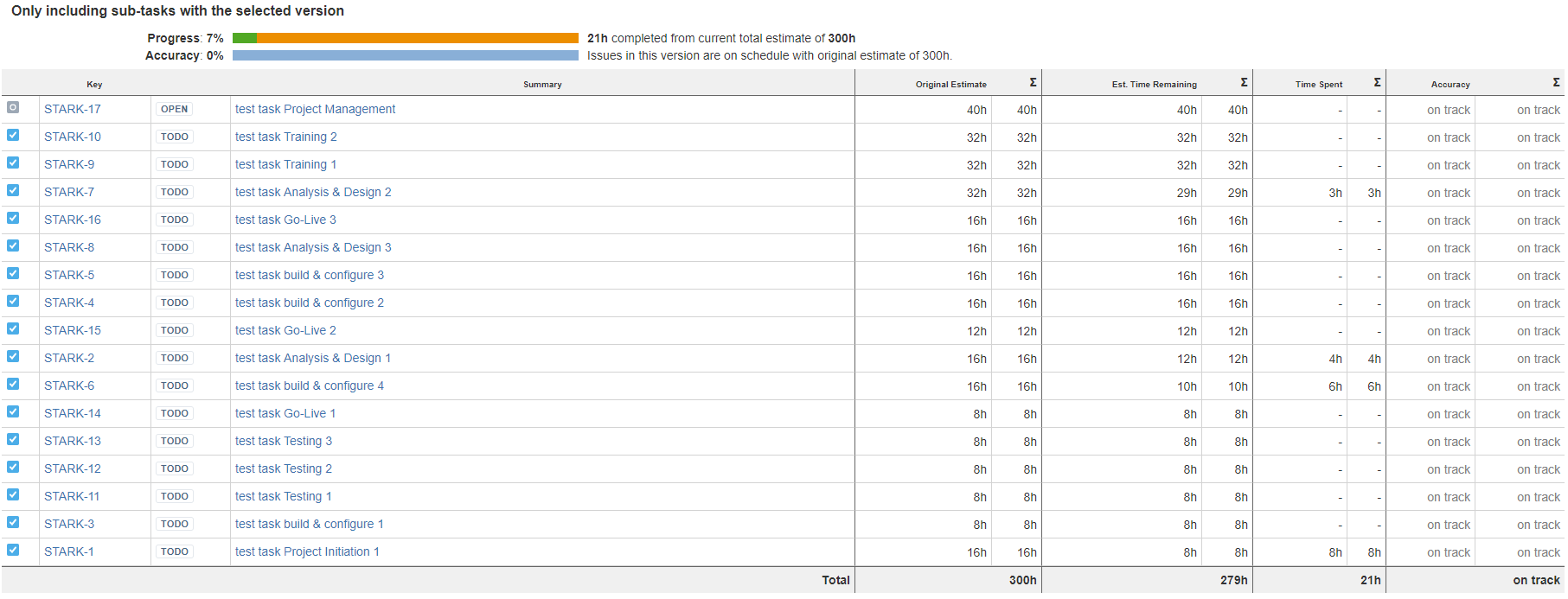This screenshot has width=1568, height=599.
Task: Open test task build & configure 3
Action: pos(310,275)
